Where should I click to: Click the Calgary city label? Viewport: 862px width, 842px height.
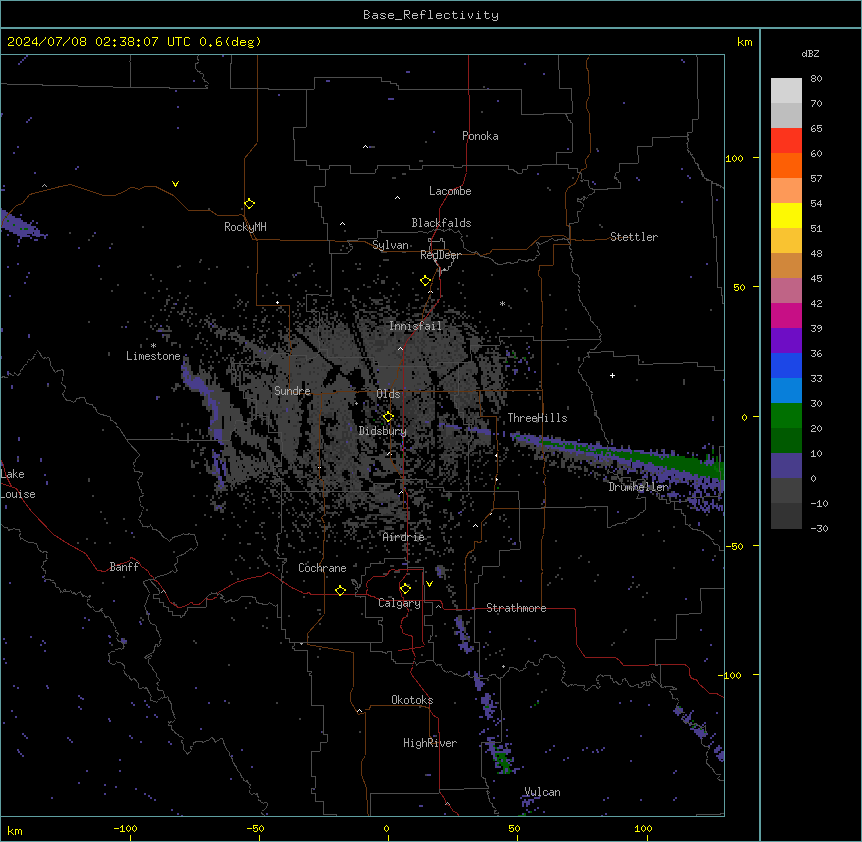399,603
